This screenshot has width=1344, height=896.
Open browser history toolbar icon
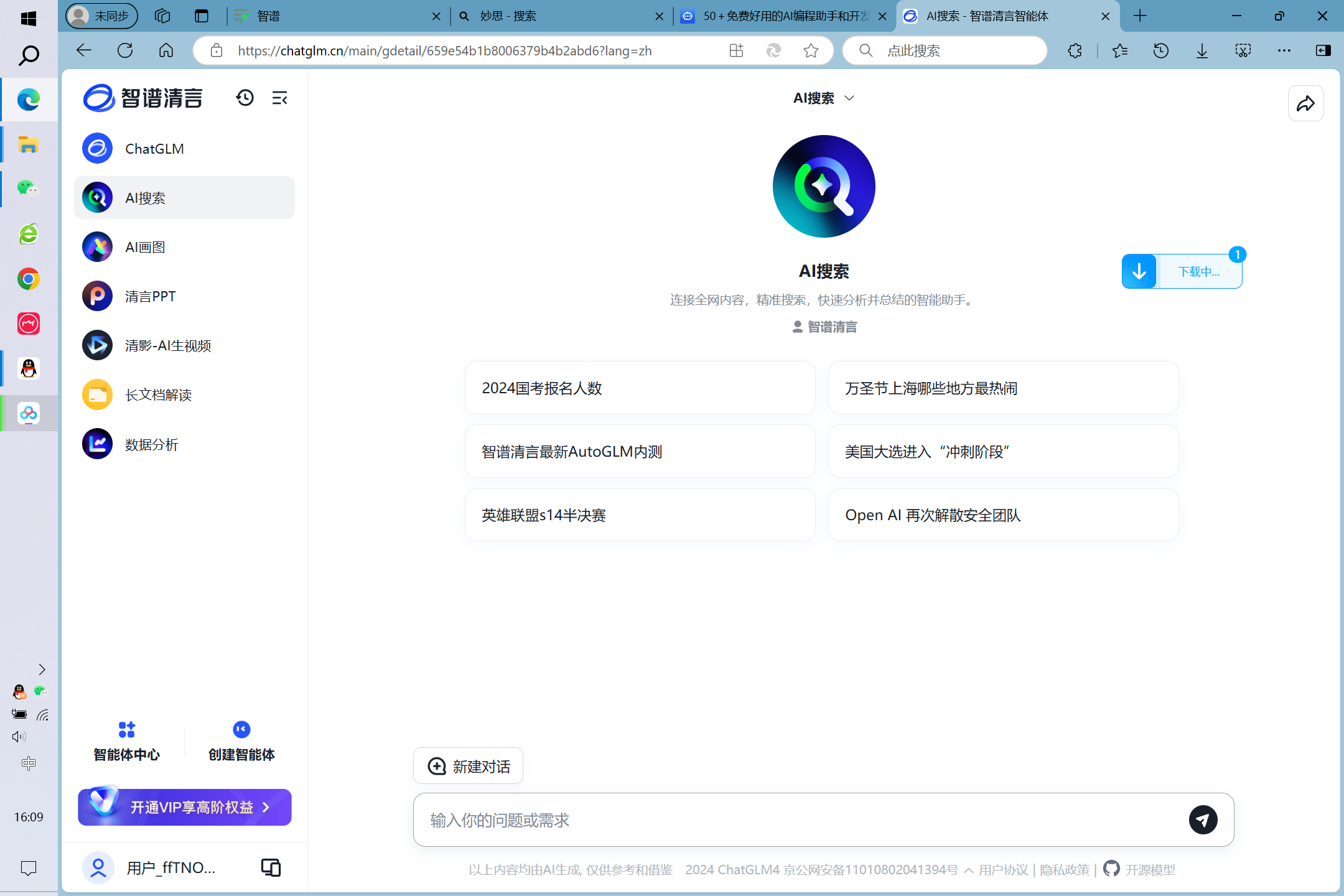point(1161,50)
